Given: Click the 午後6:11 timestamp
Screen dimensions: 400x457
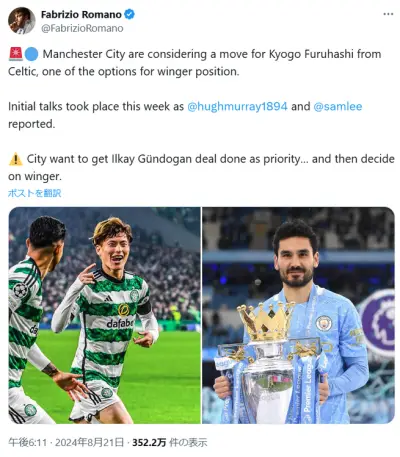Looking at the screenshot, I should tap(27, 443).
